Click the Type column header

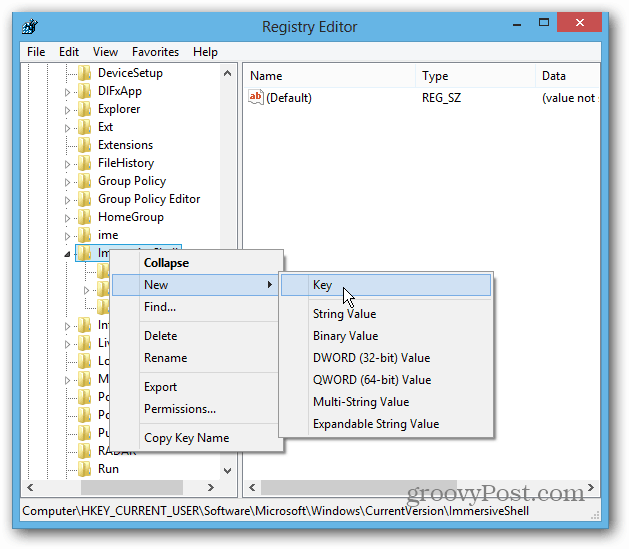pyautogui.click(x=475, y=76)
